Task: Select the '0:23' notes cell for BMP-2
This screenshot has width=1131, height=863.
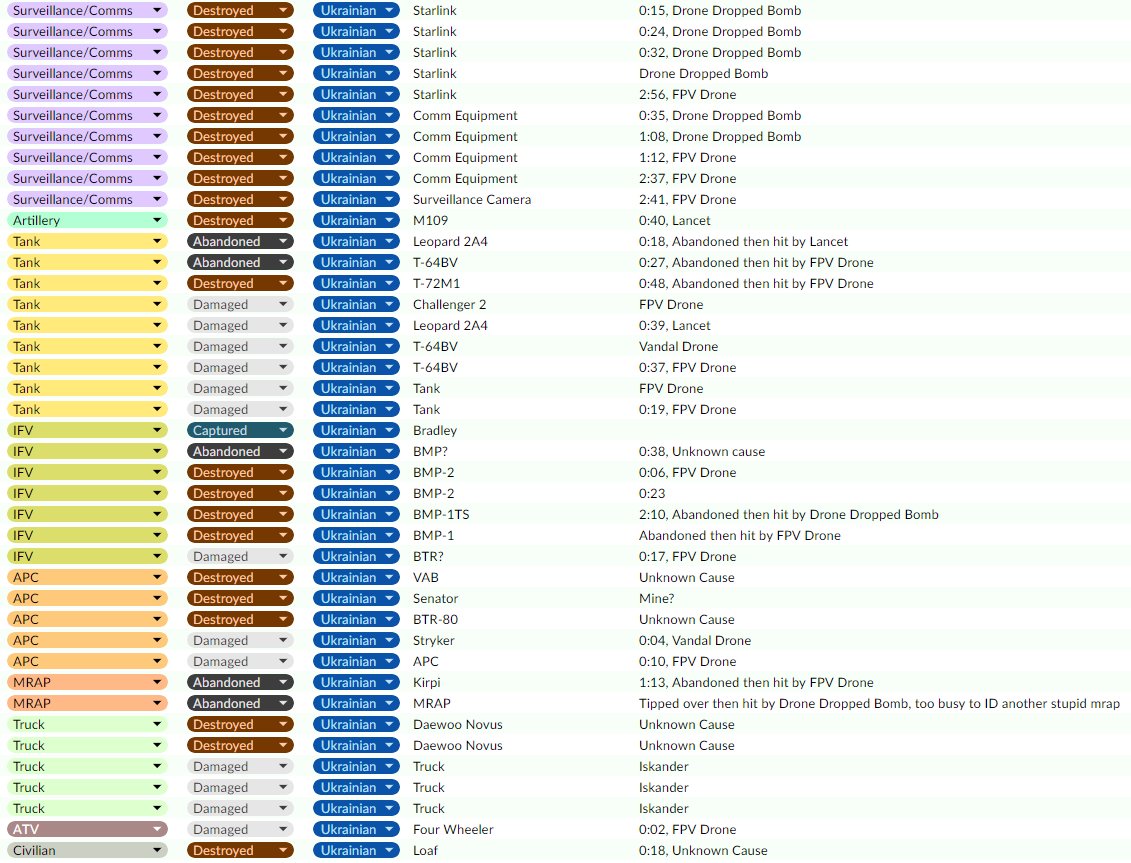Action: coord(652,494)
